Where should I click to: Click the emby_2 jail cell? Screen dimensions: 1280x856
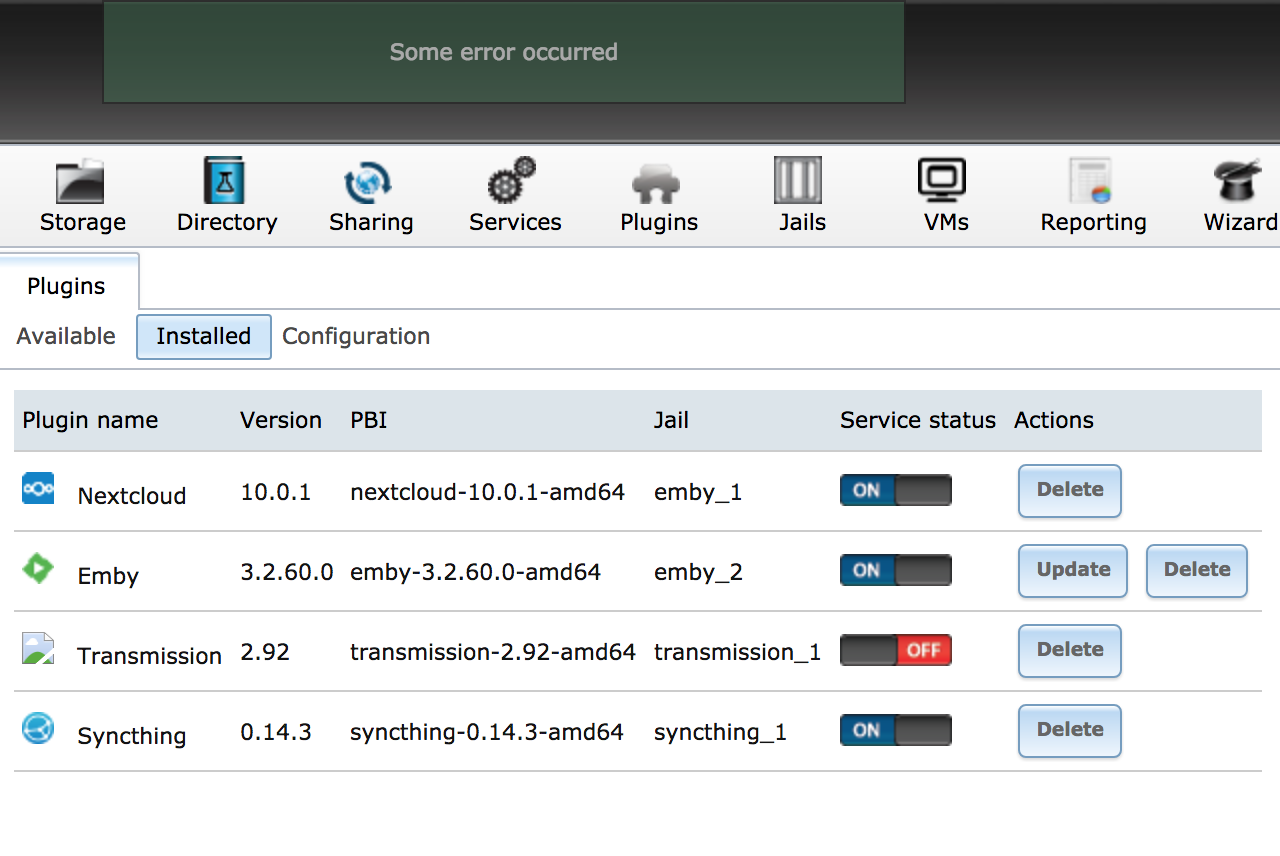coord(698,572)
